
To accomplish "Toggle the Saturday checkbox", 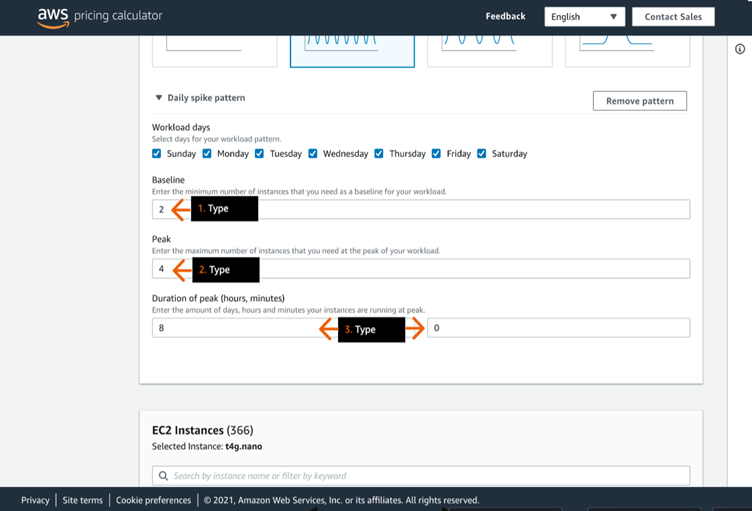I will click(x=482, y=154).
